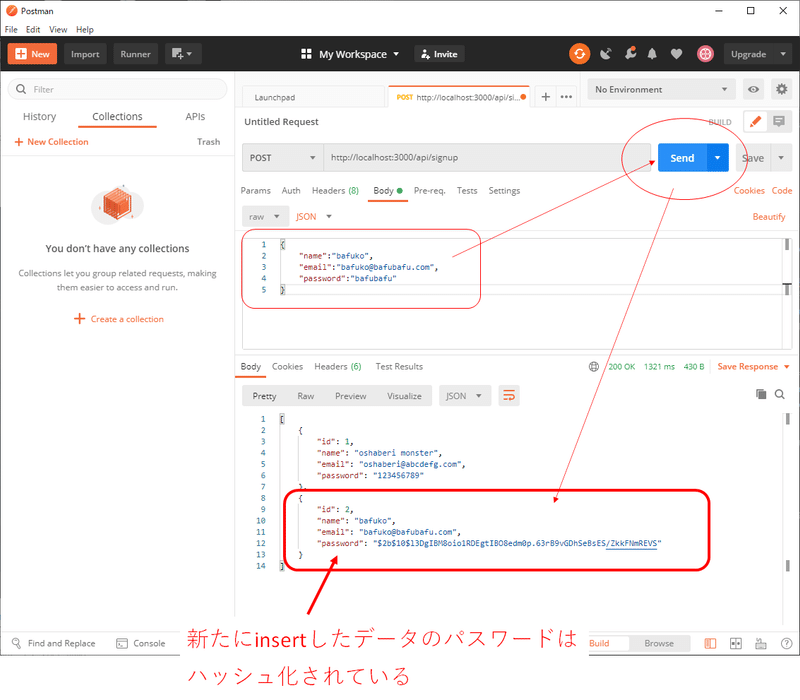The width and height of the screenshot is (800, 700).
Task: Switch to History tab
Action: (x=39, y=117)
